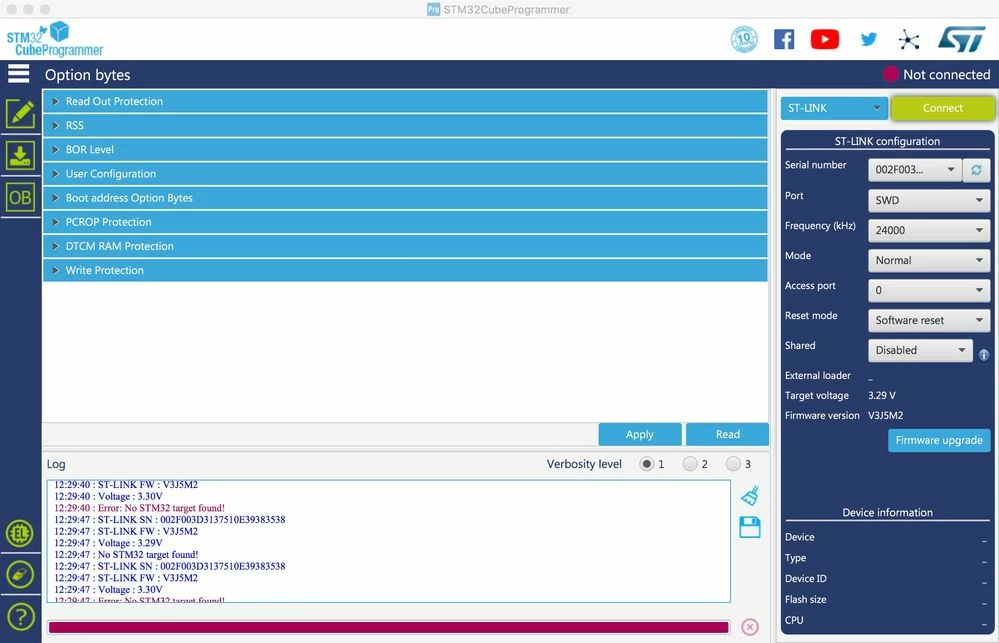Click the Target voltage 3.29 V value
This screenshot has height=643, width=999.
[882, 395]
